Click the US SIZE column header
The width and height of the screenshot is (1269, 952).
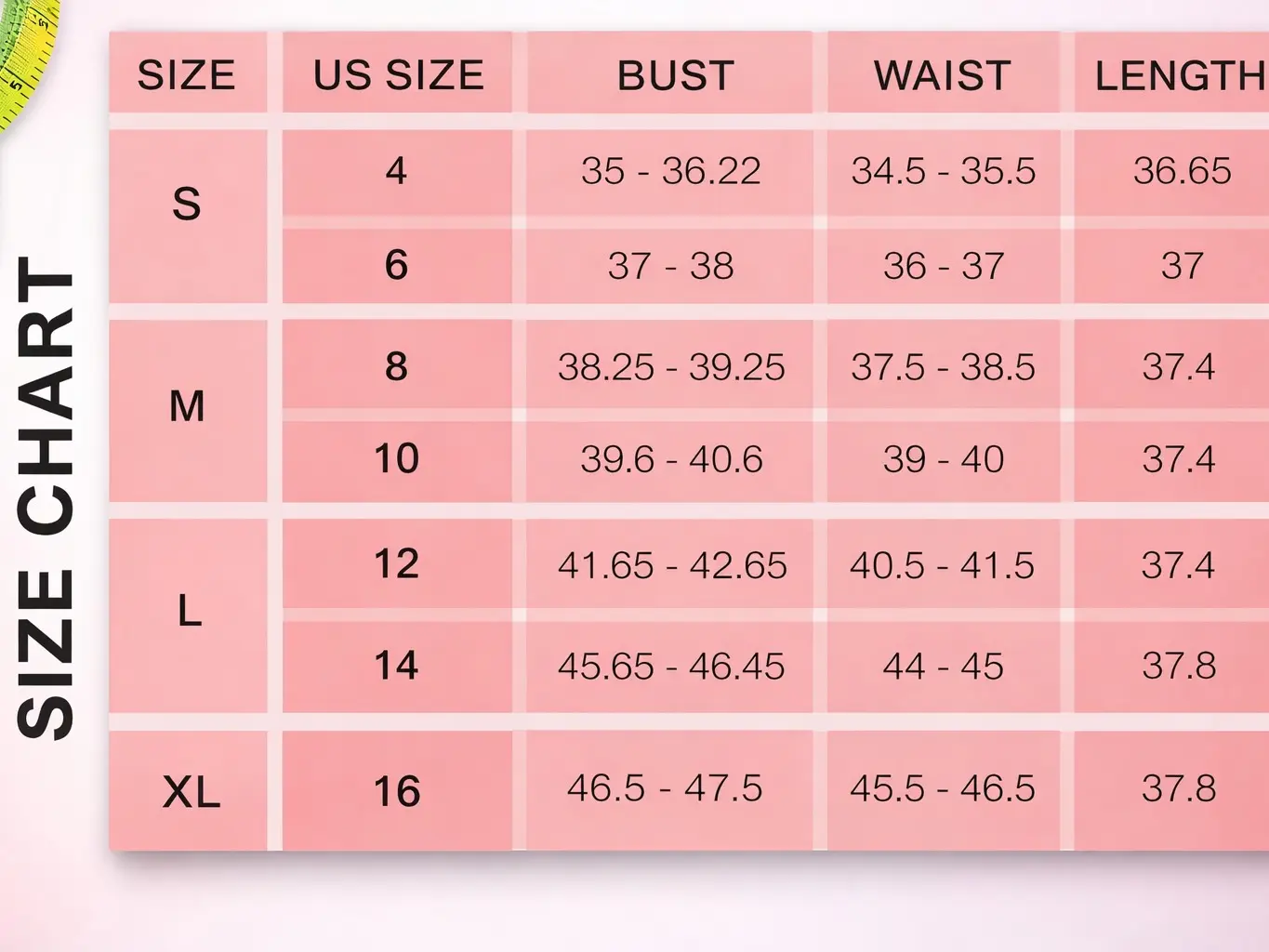point(398,75)
